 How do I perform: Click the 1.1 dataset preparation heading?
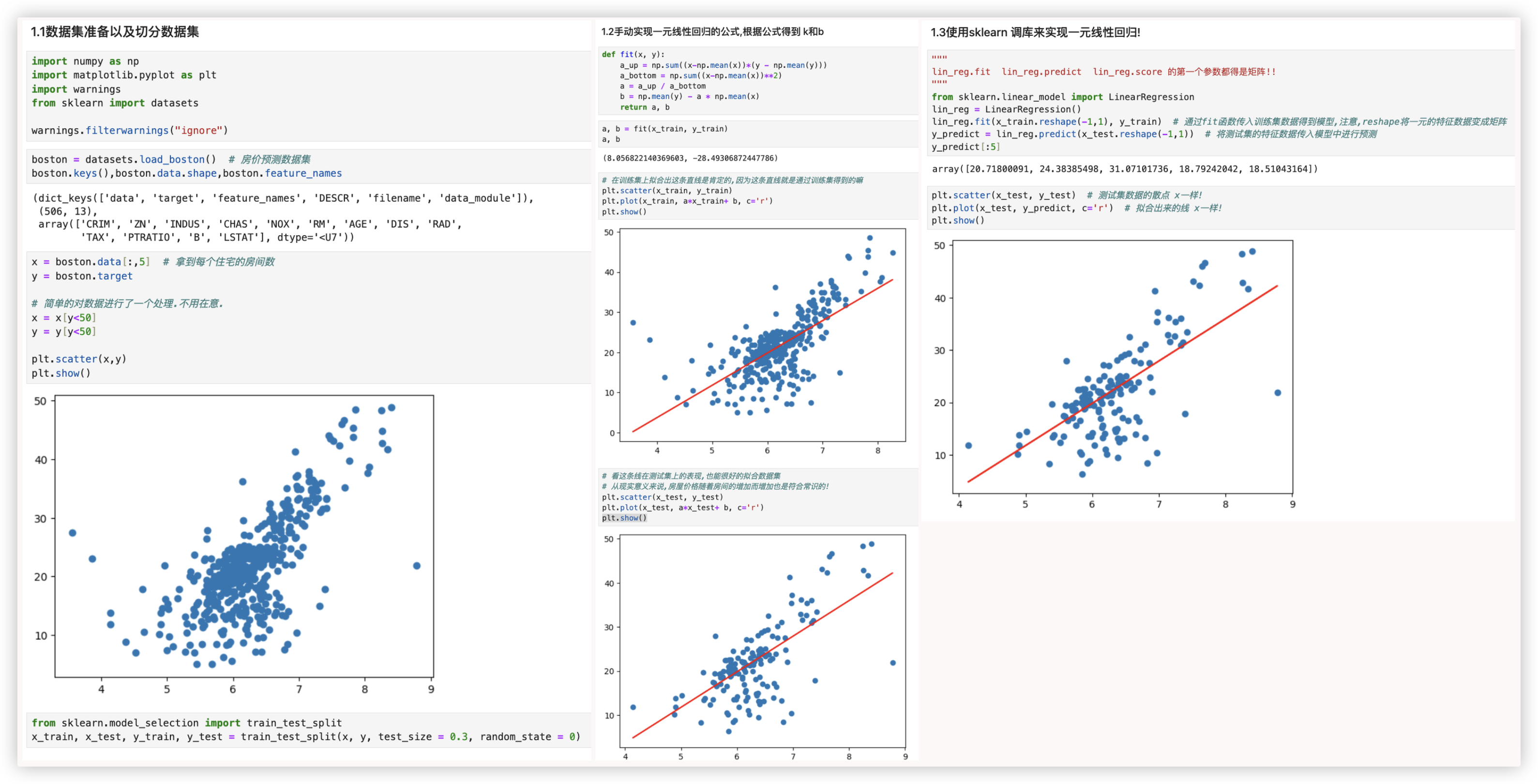[115, 31]
